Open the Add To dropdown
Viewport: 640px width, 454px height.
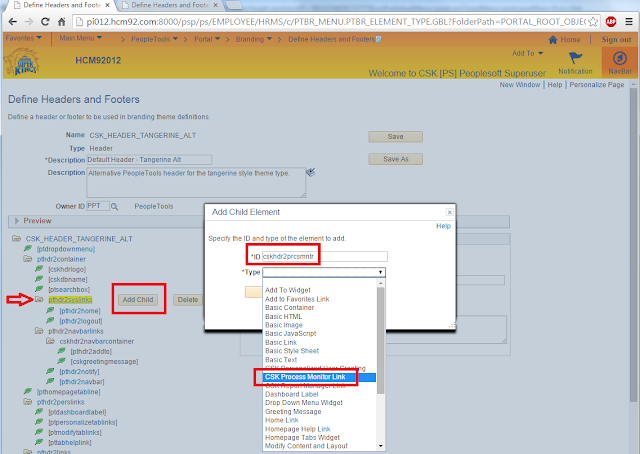pyautogui.click(x=527, y=53)
